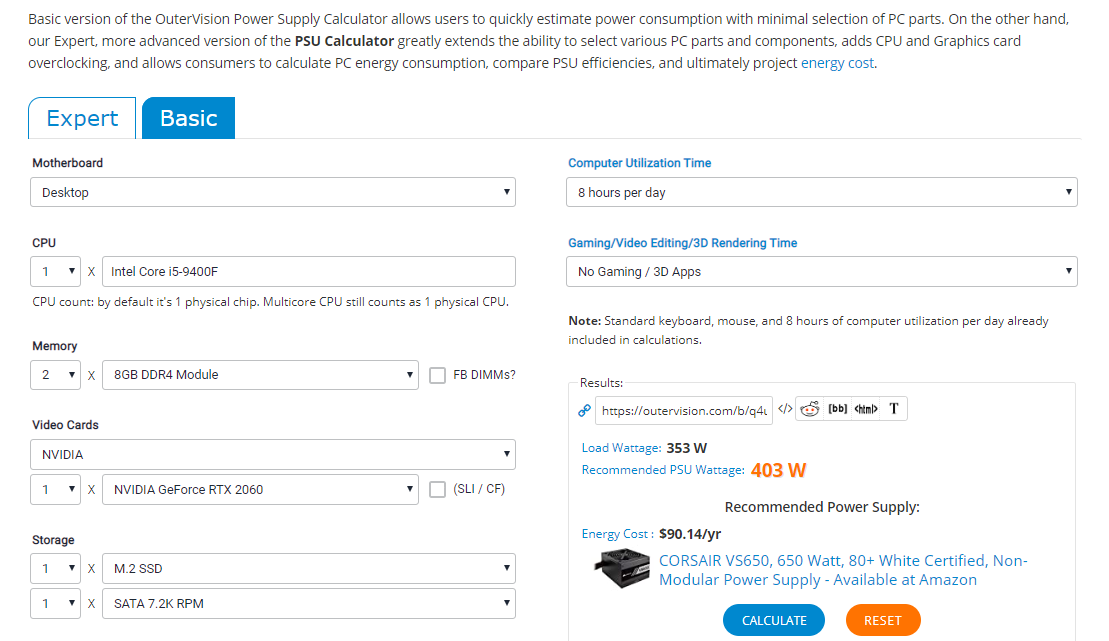Copy results as HTML code
Screen dimensions: 1109x641
(866, 409)
